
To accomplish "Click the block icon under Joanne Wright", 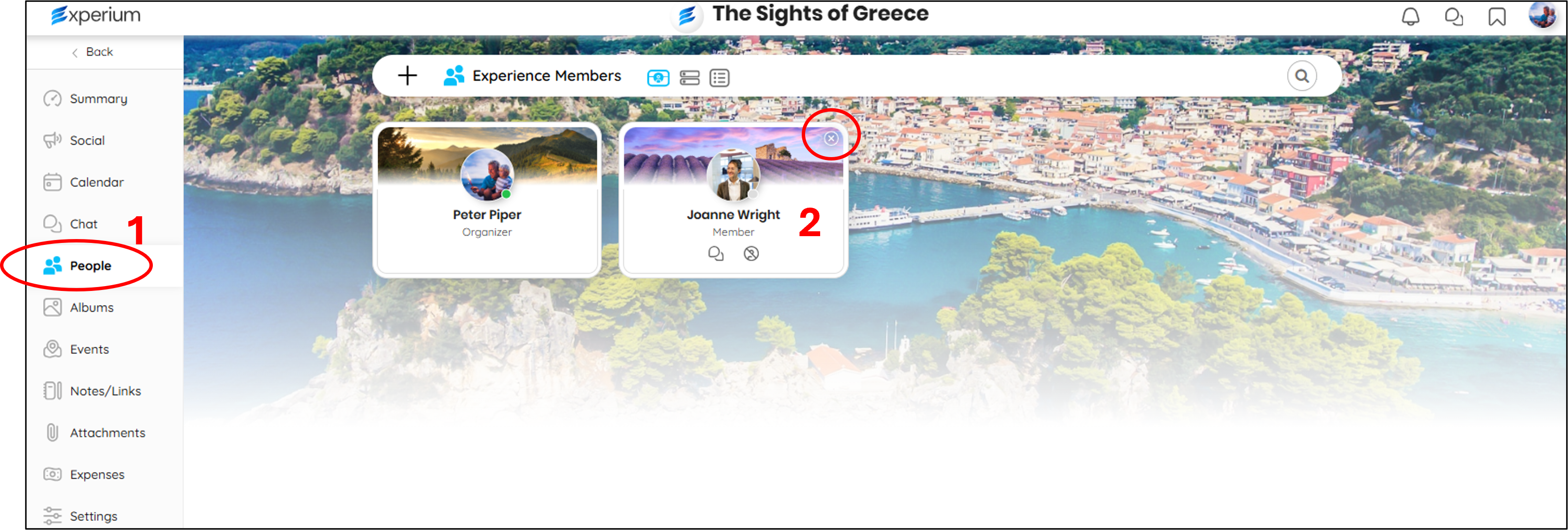I will click(x=751, y=253).
